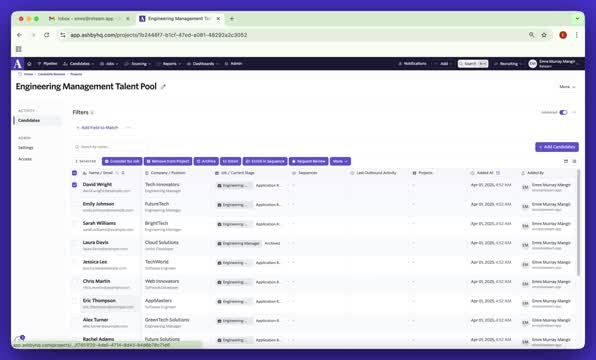Go to Pipeline in the navbar

tap(47, 64)
